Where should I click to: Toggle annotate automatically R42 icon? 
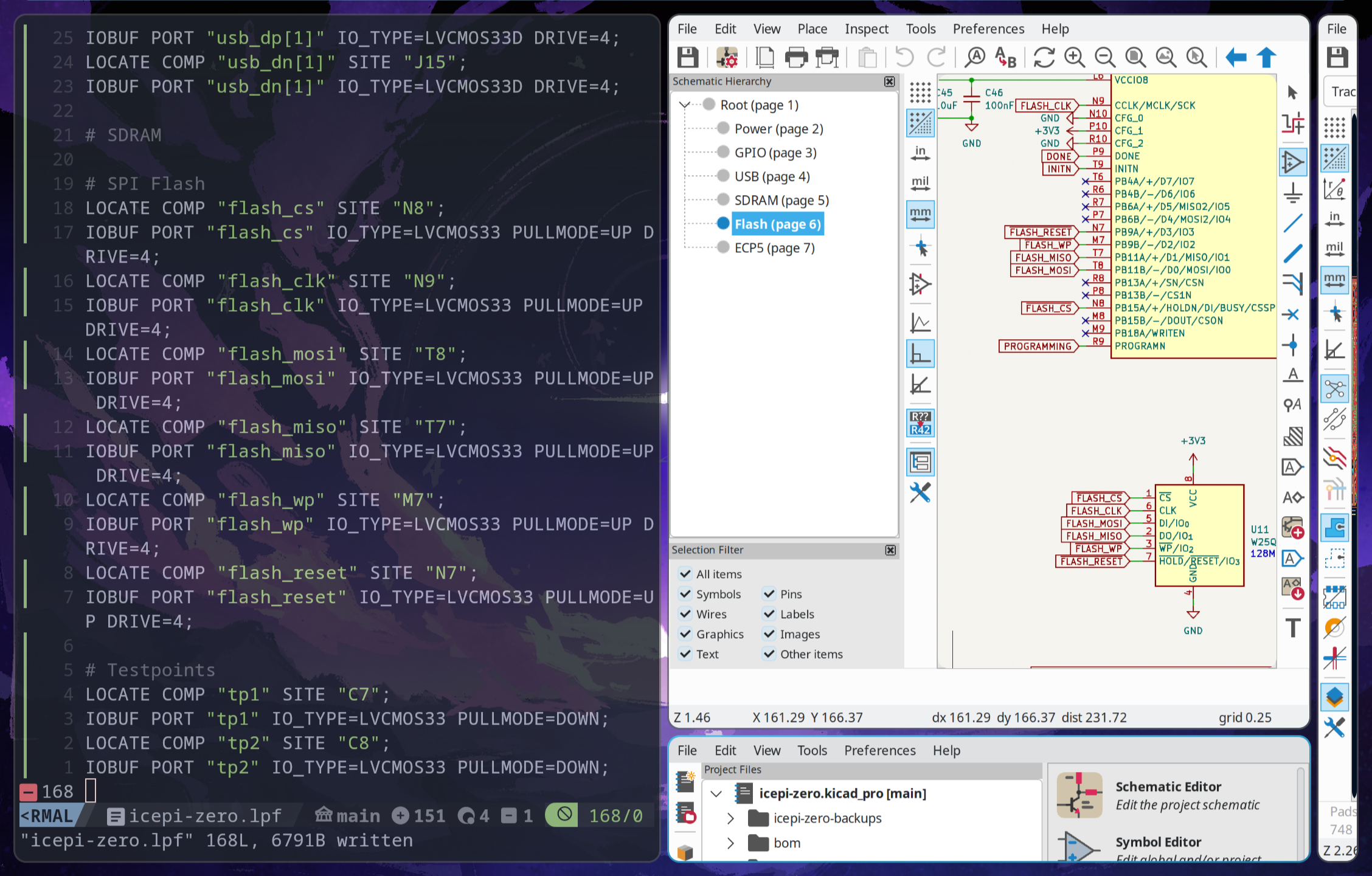[x=920, y=423]
